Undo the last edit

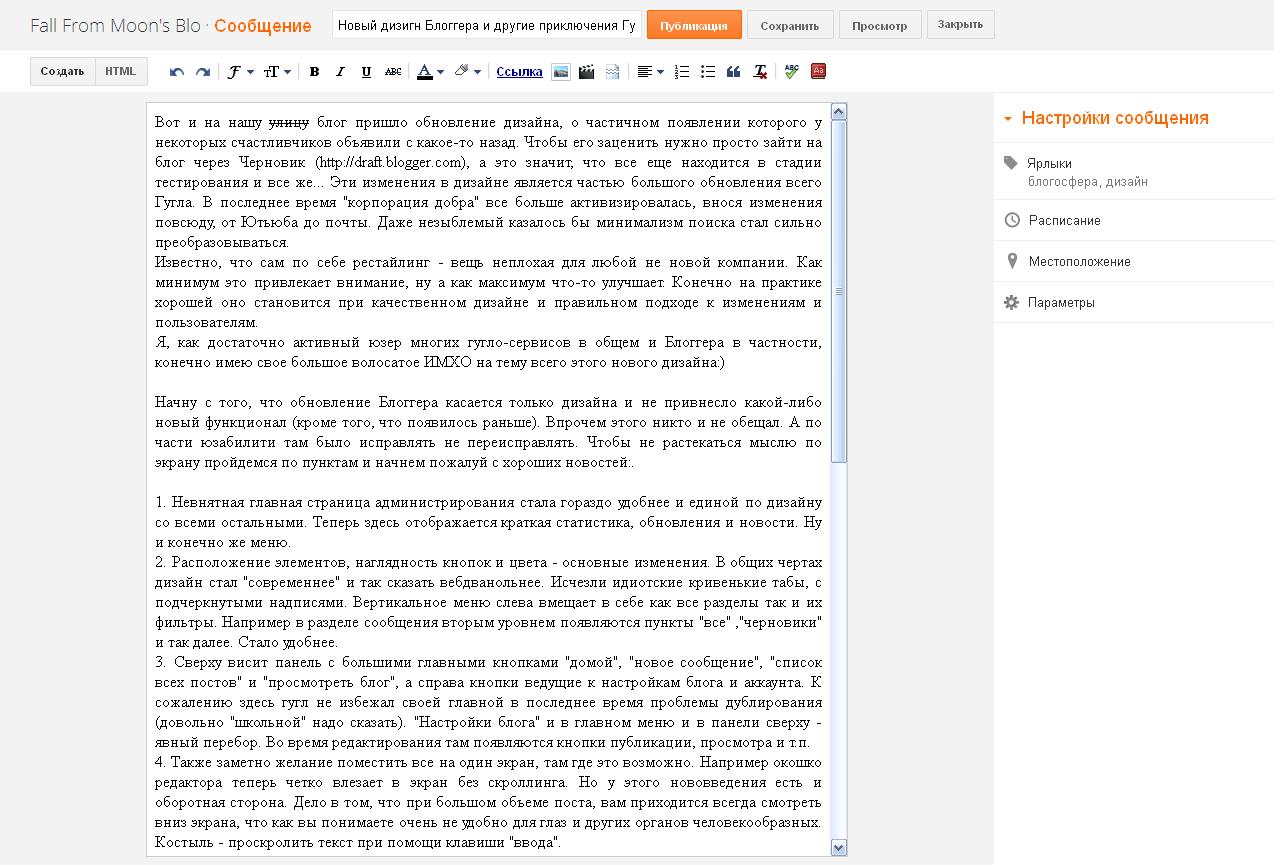coord(177,72)
